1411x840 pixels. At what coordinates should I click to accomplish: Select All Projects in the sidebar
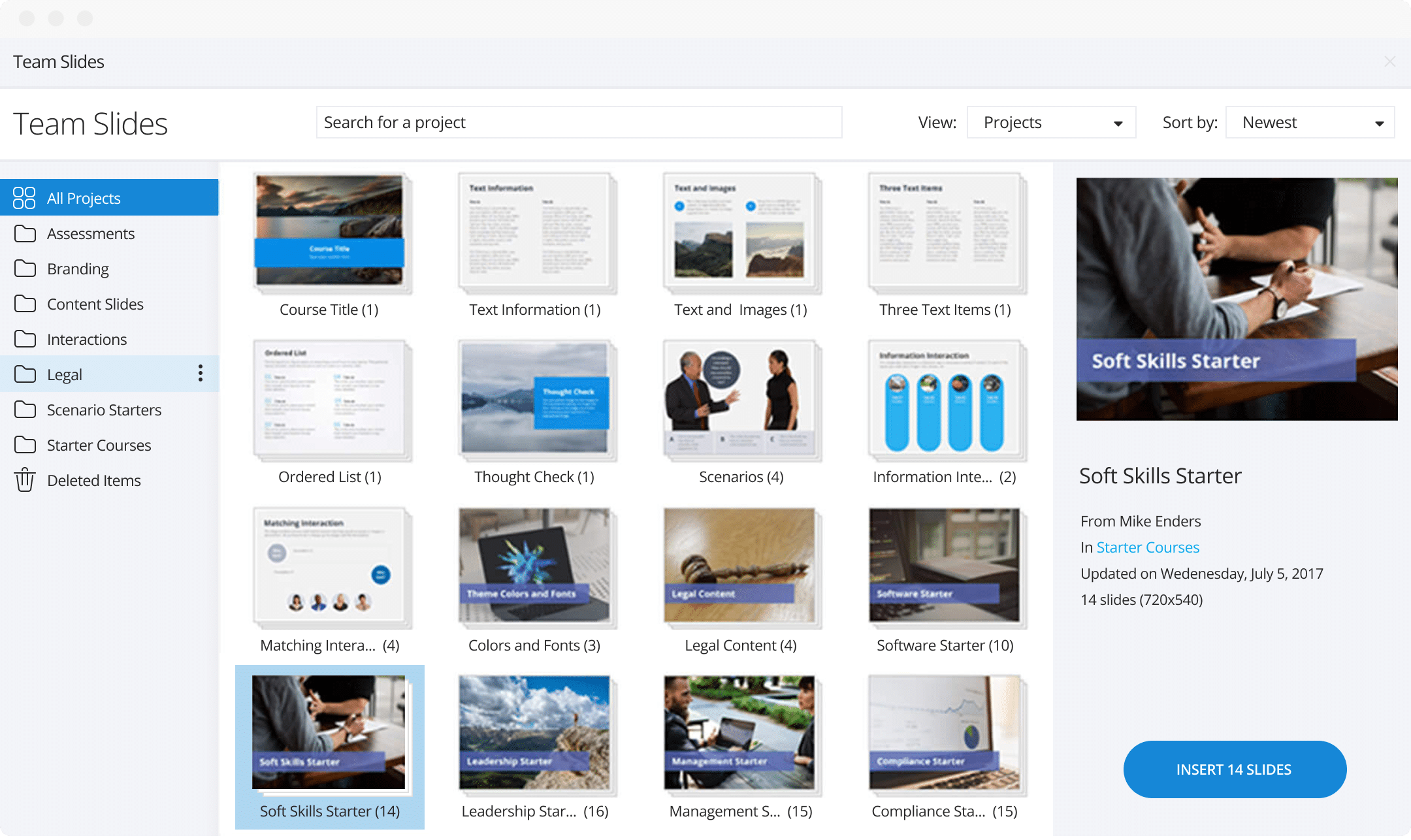point(84,197)
